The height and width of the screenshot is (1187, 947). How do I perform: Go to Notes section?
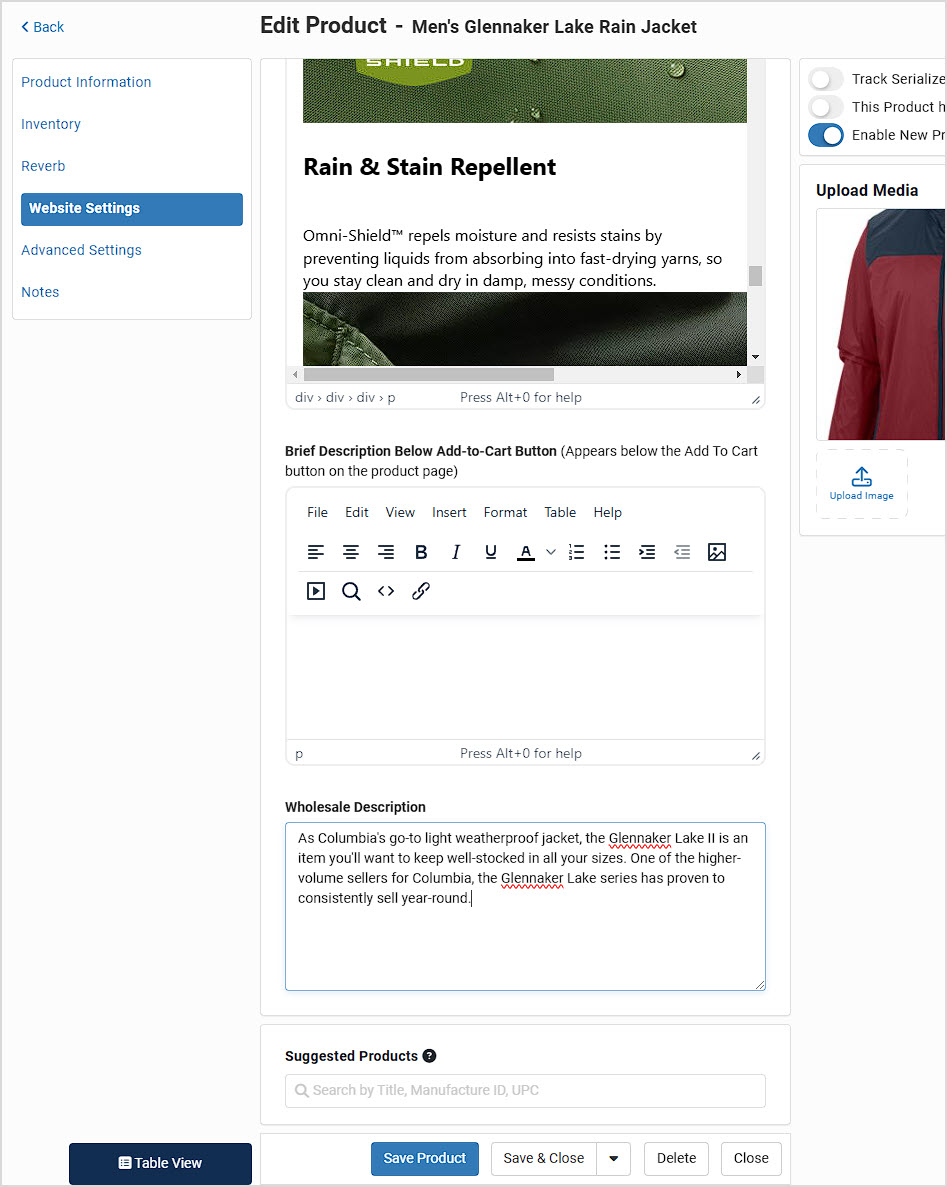coord(40,292)
